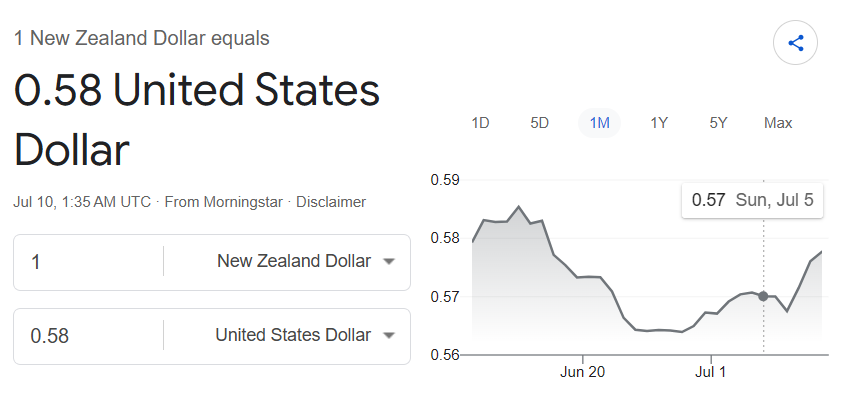This screenshot has height=398, width=861.
Task: Select the Max chart range
Action: click(778, 123)
